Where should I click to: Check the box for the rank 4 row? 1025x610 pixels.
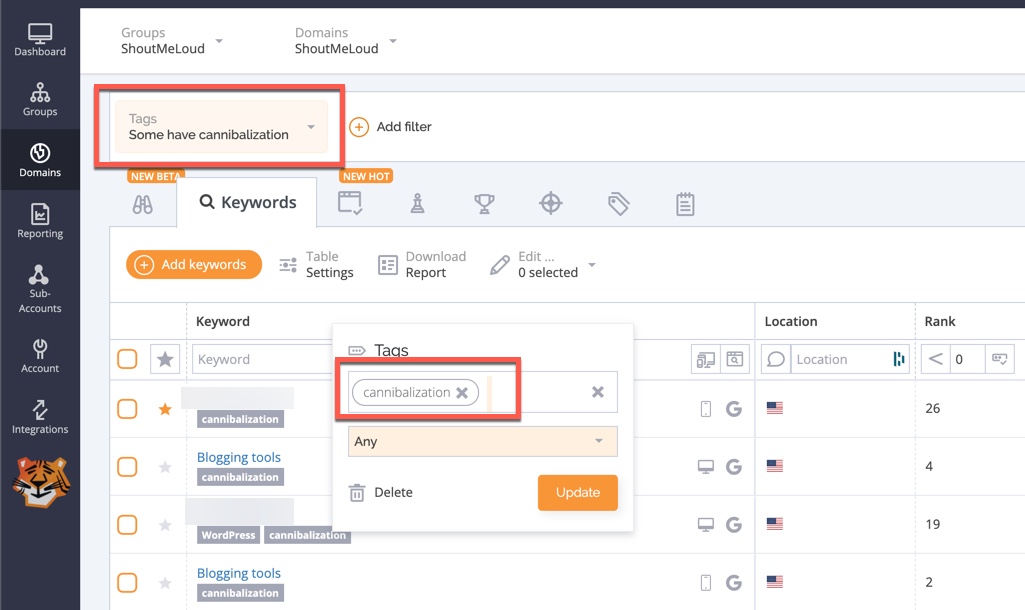(x=127, y=466)
